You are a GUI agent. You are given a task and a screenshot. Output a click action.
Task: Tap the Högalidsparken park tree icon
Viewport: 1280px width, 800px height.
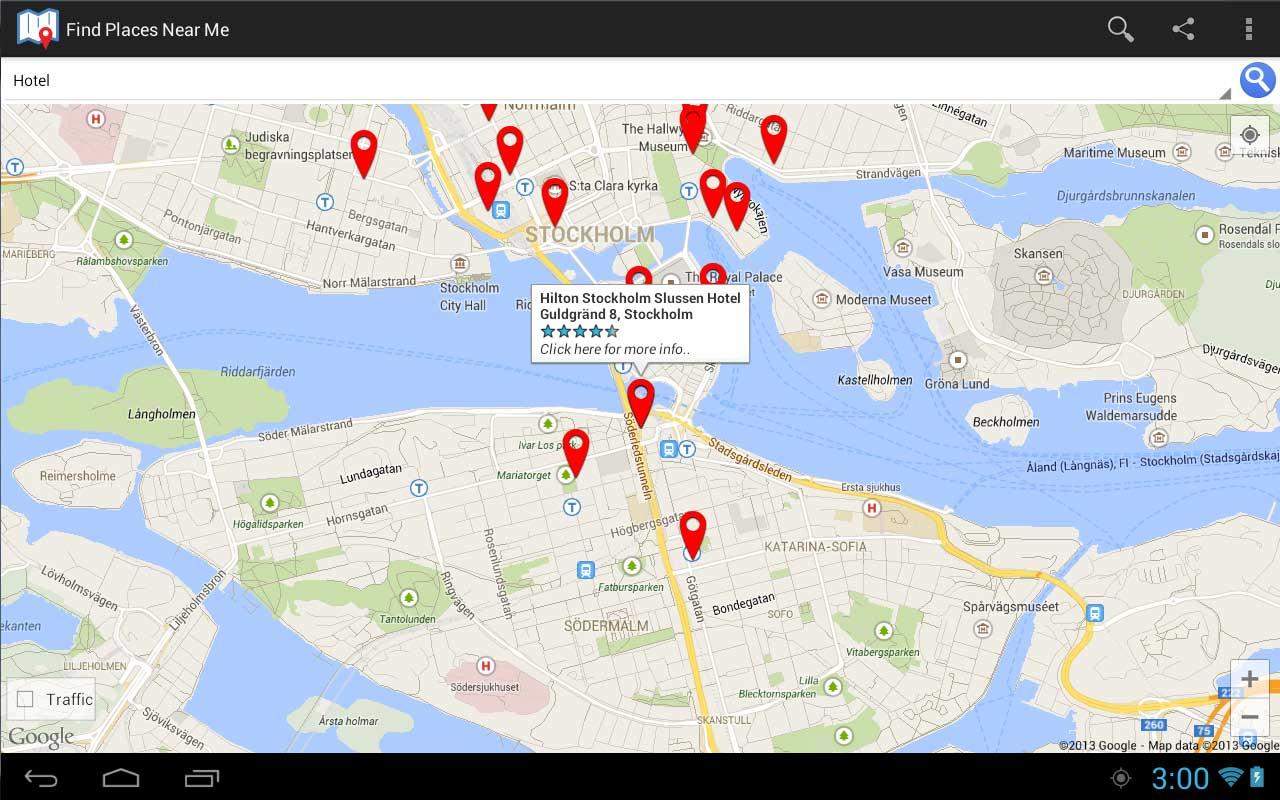pos(269,502)
